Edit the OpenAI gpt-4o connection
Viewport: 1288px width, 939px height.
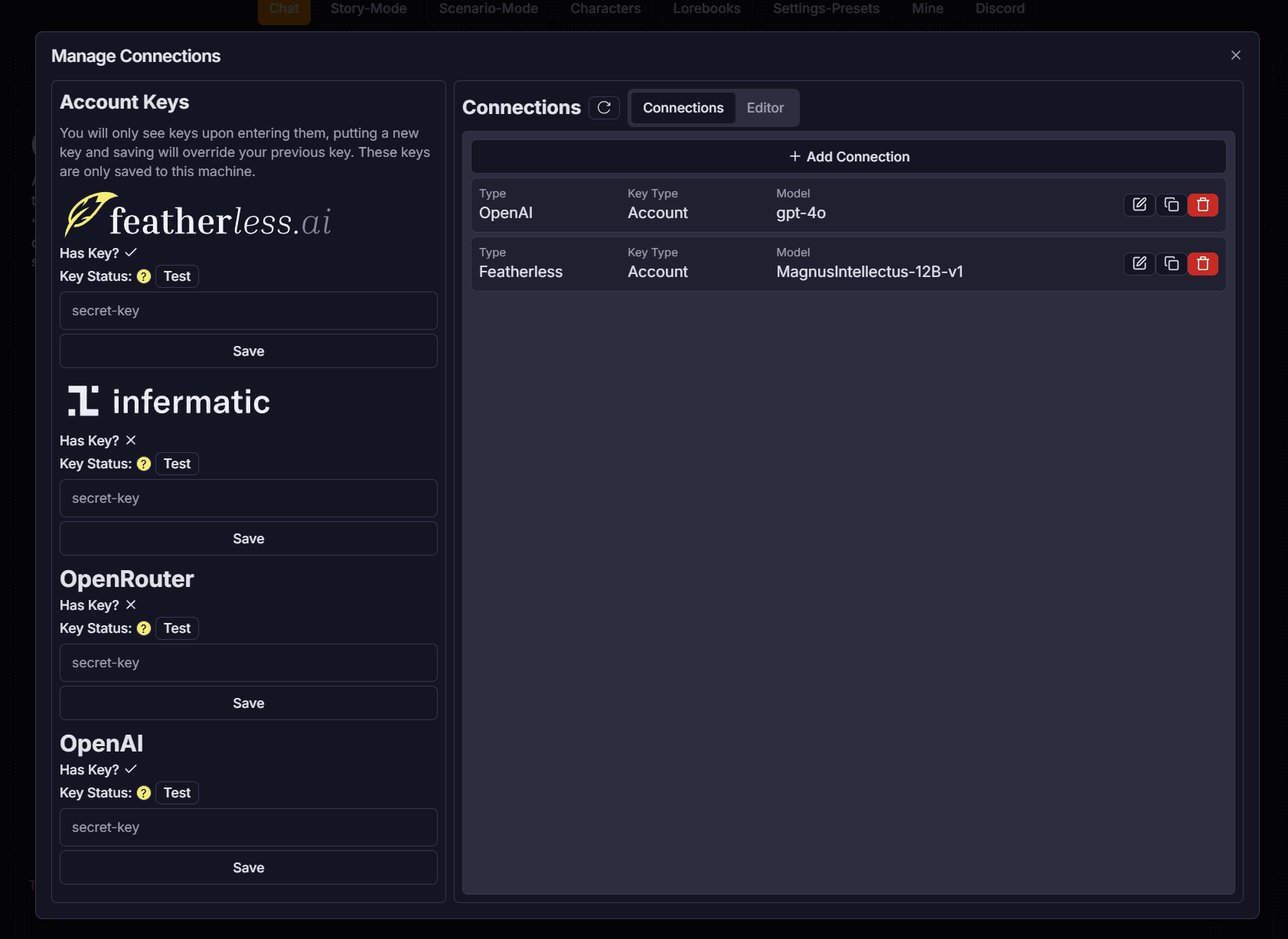tap(1139, 204)
